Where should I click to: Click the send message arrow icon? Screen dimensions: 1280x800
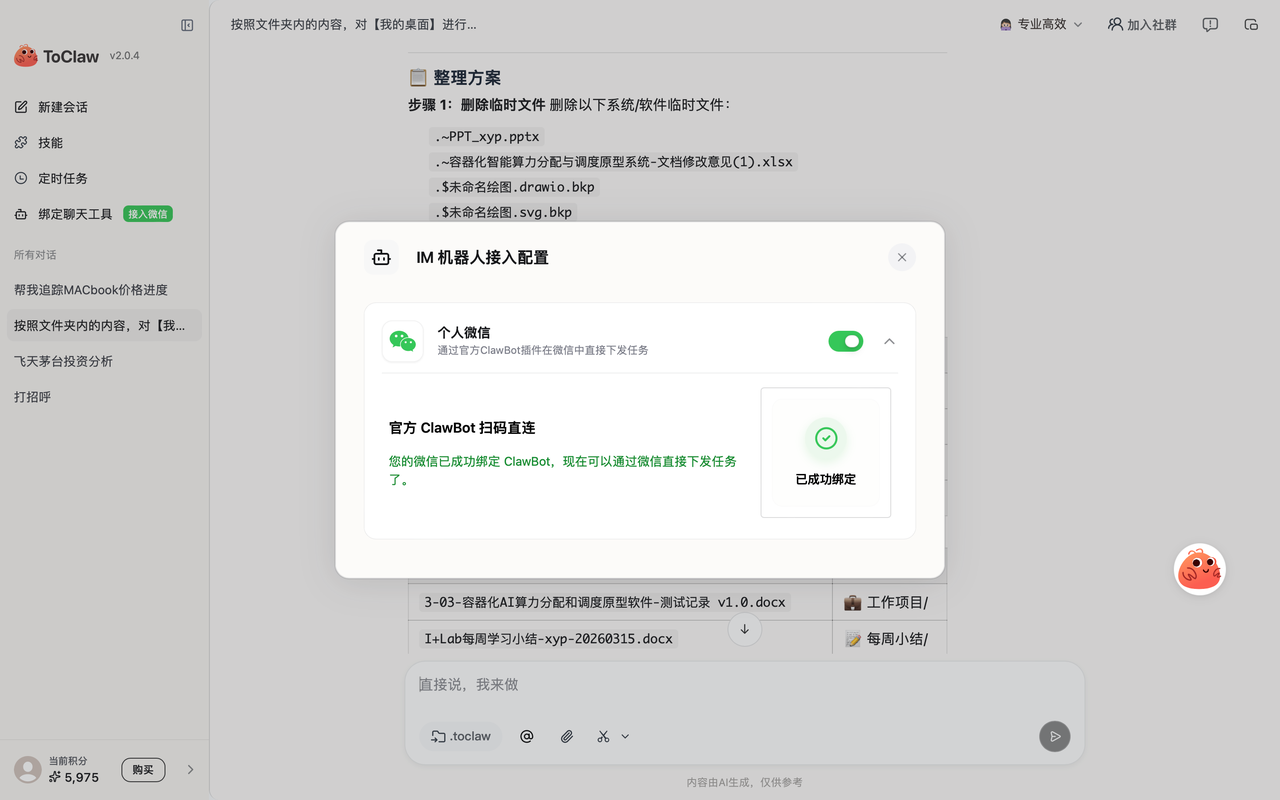1054,736
